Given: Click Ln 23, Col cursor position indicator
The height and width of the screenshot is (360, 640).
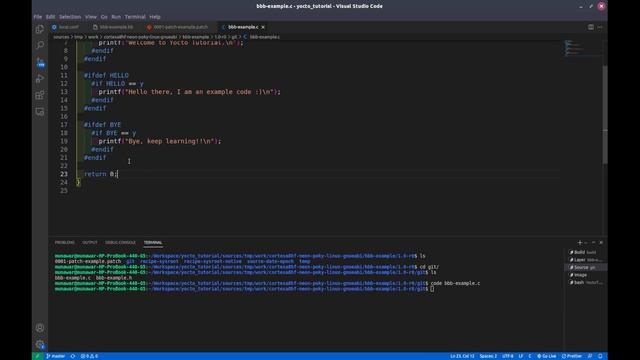Looking at the screenshot, I should tap(462, 356).
